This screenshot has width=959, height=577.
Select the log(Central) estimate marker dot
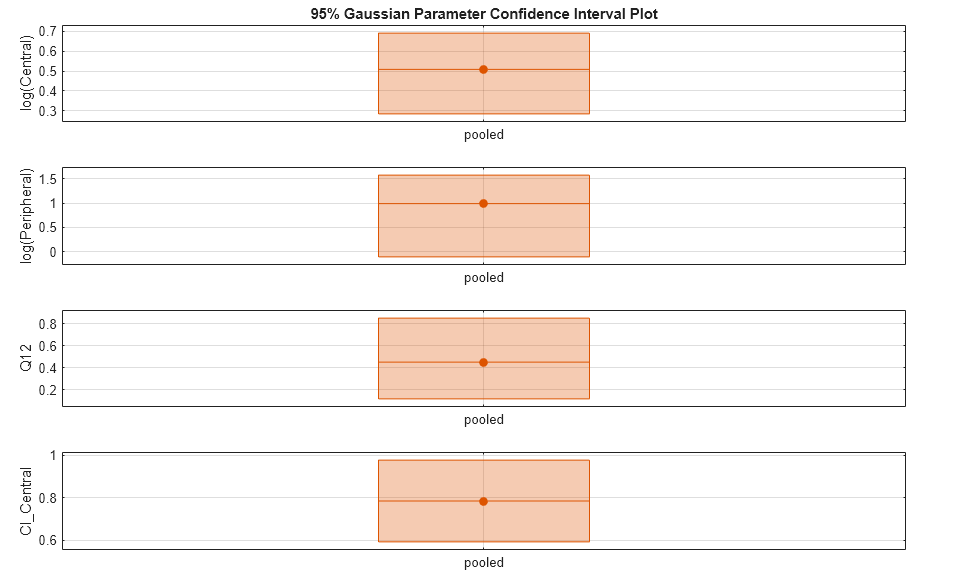pos(483,69)
